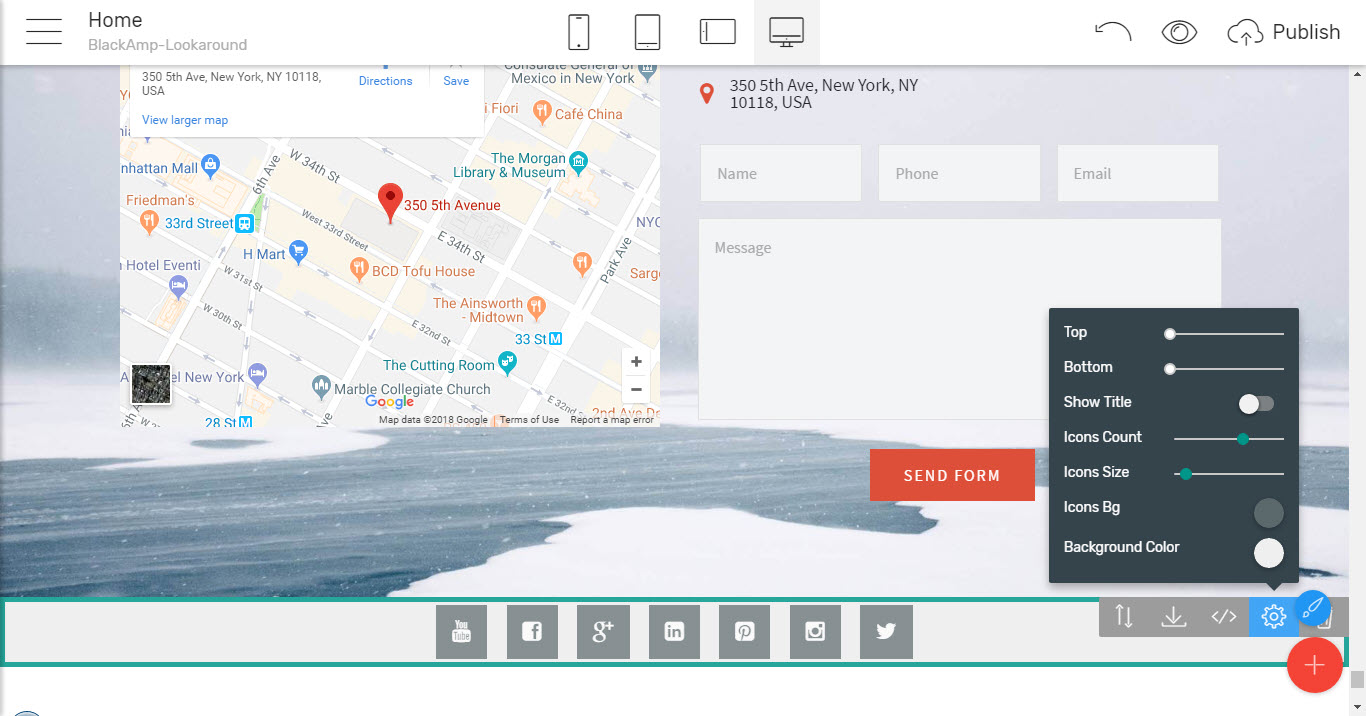This screenshot has width=1366, height=716.
Task: Switch to mobile phone preview
Action: pos(578,32)
